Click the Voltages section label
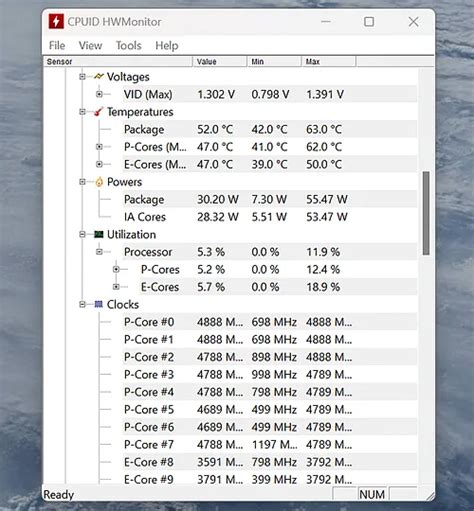Viewport: 474px width, 511px height. [x=128, y=77]
